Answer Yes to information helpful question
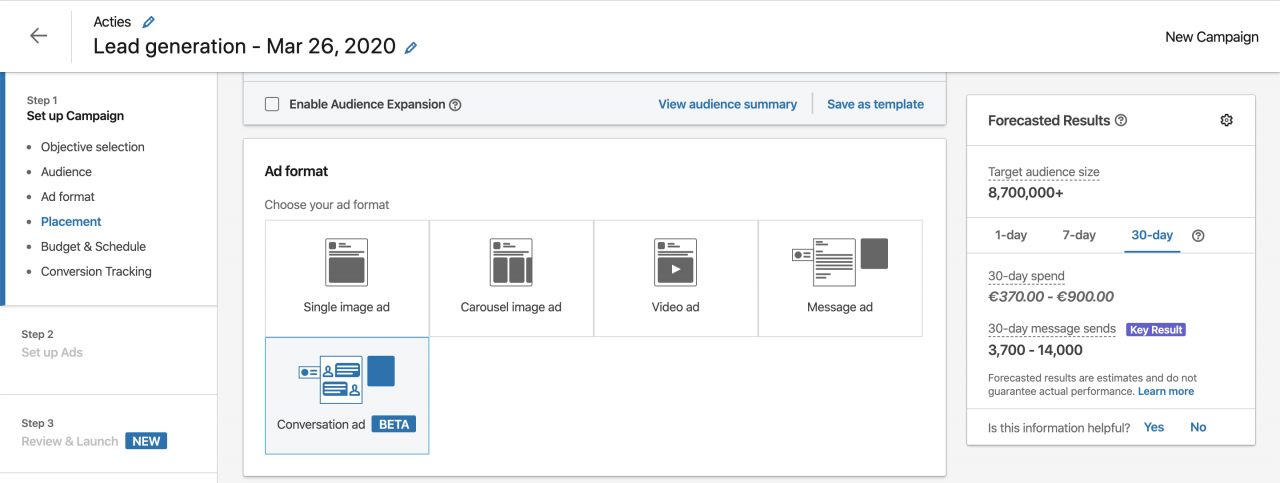 (1154, 427)
